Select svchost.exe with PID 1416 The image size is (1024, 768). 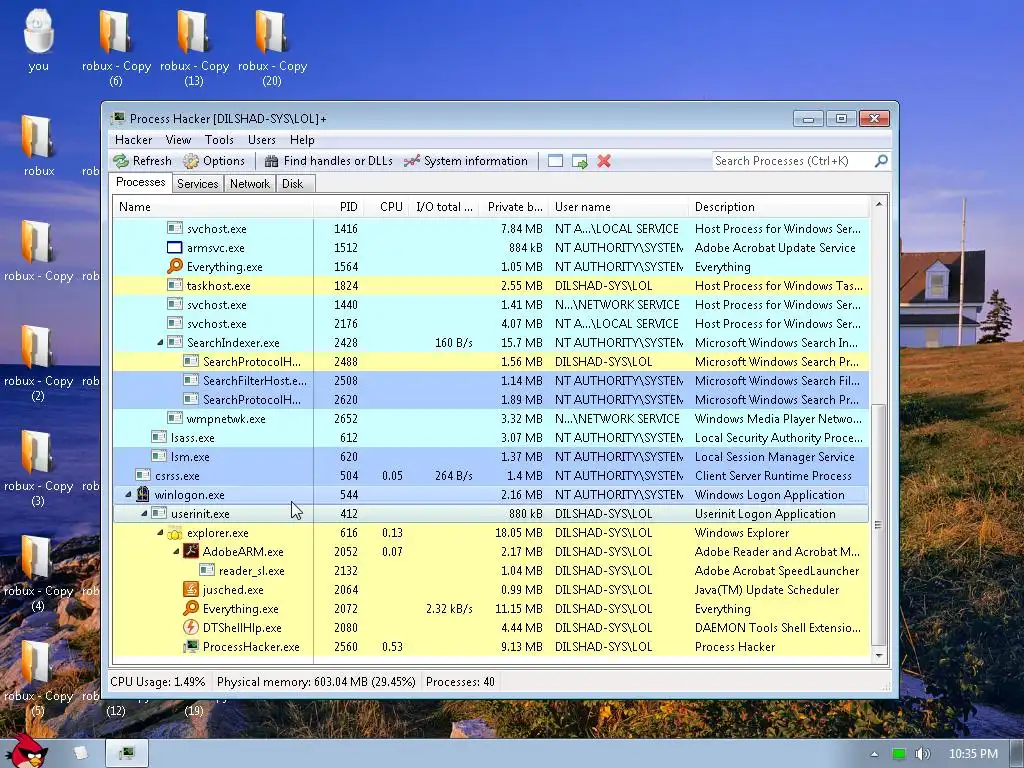coord(490,228)
